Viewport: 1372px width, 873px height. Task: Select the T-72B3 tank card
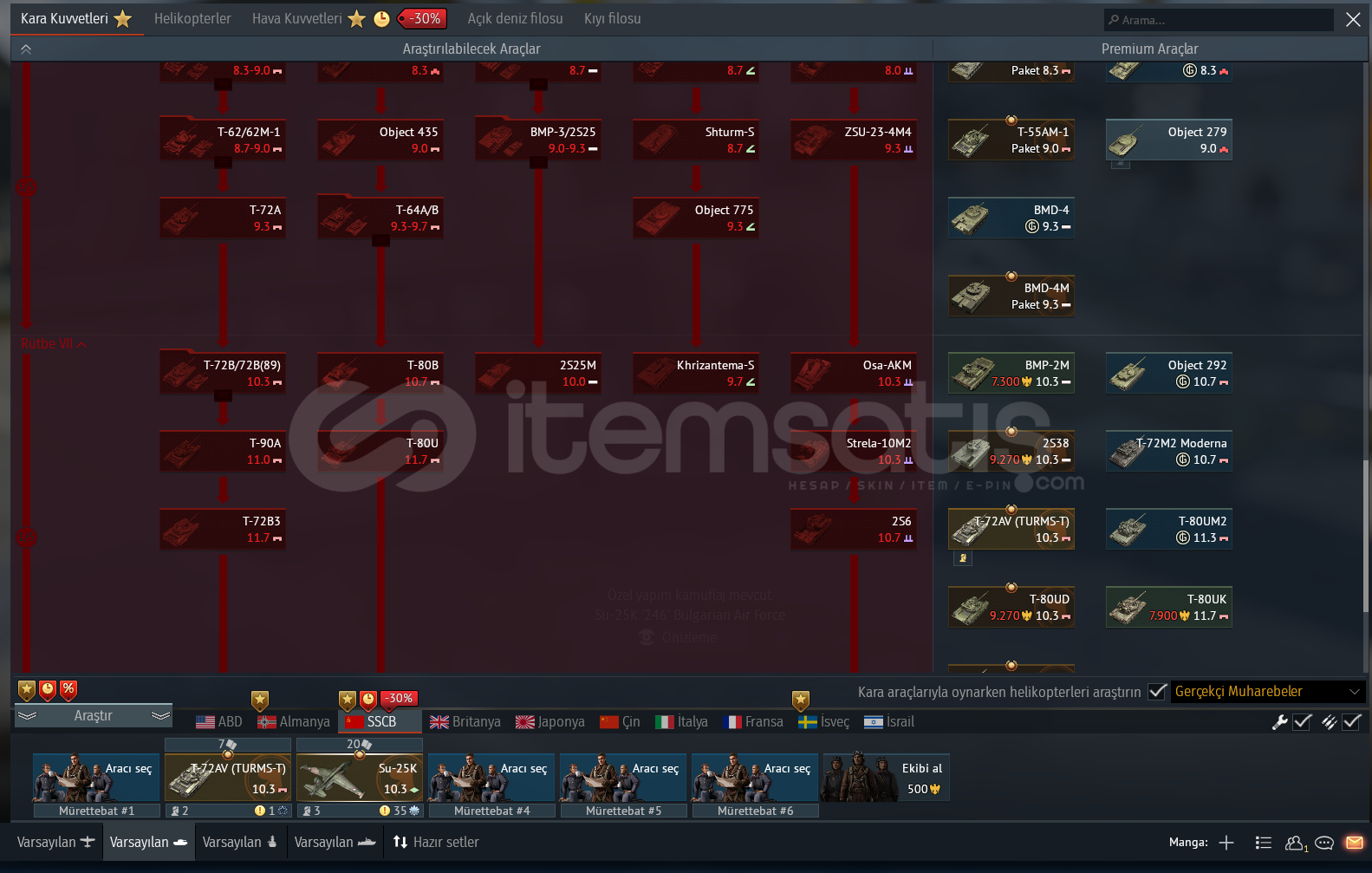coord(223,530)
